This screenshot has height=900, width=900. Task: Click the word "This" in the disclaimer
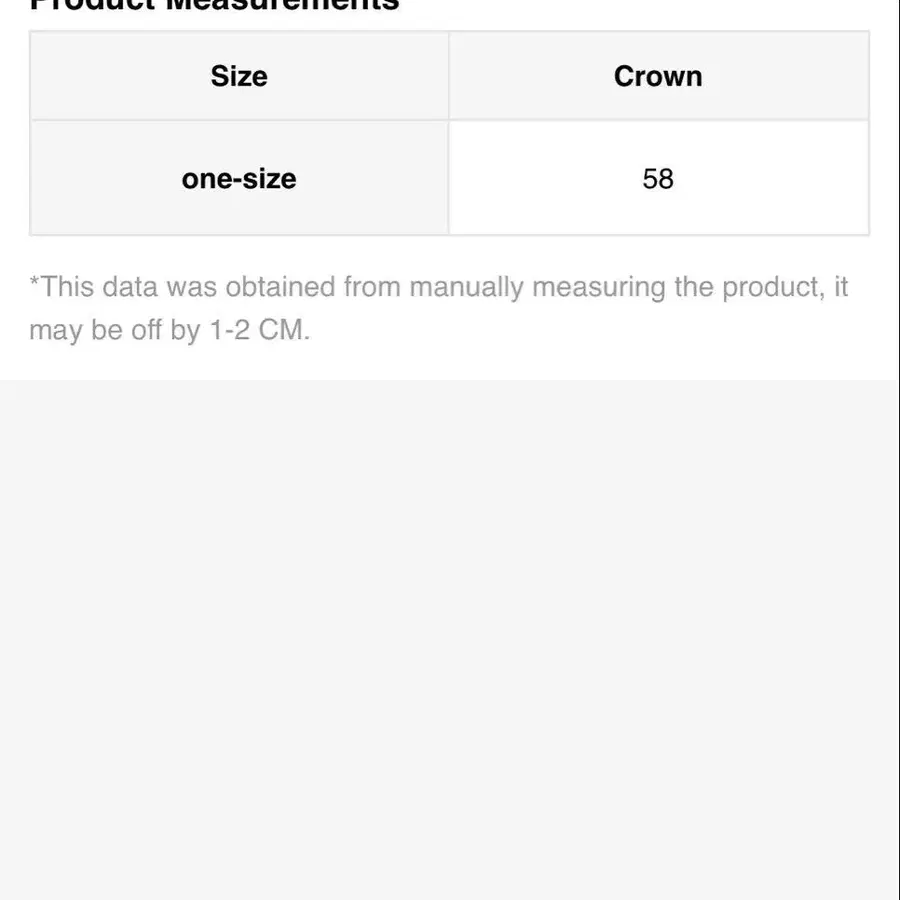[x=67, y=287]
